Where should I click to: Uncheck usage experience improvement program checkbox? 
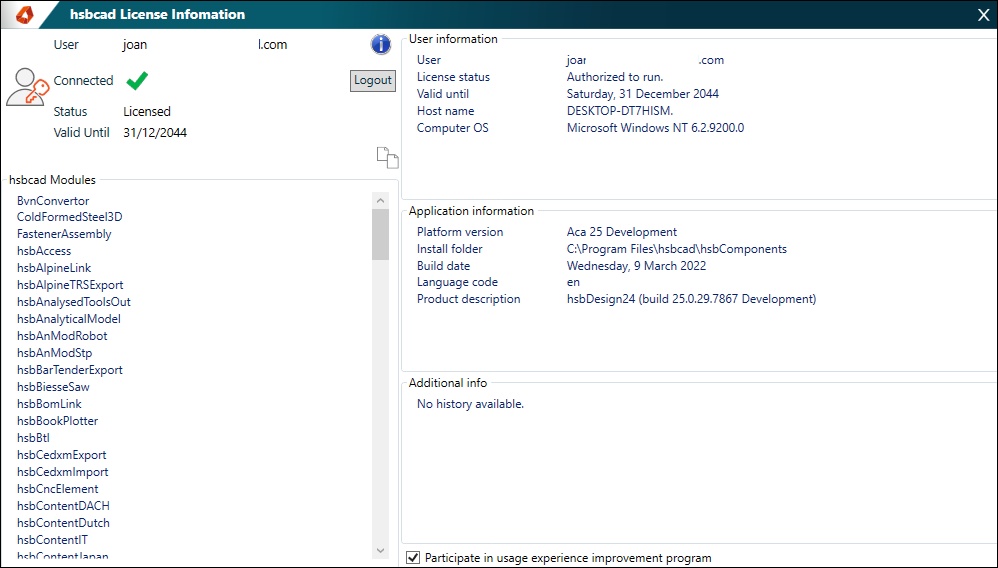pyautogui.click(x=413, y=558)
